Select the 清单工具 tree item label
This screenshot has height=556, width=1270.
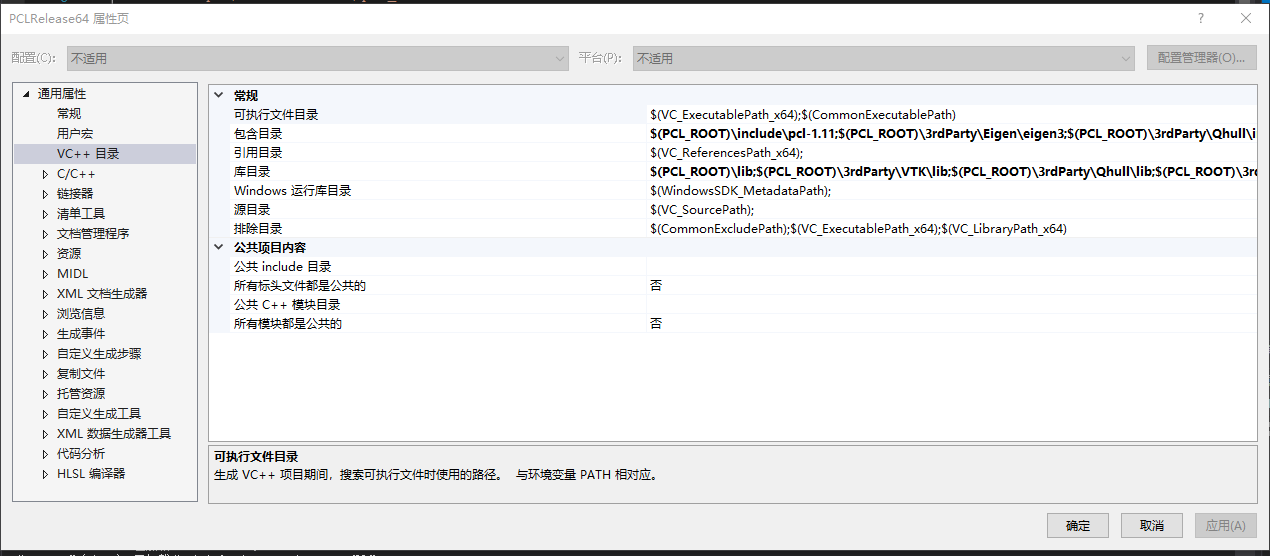(x=81, y=214)
